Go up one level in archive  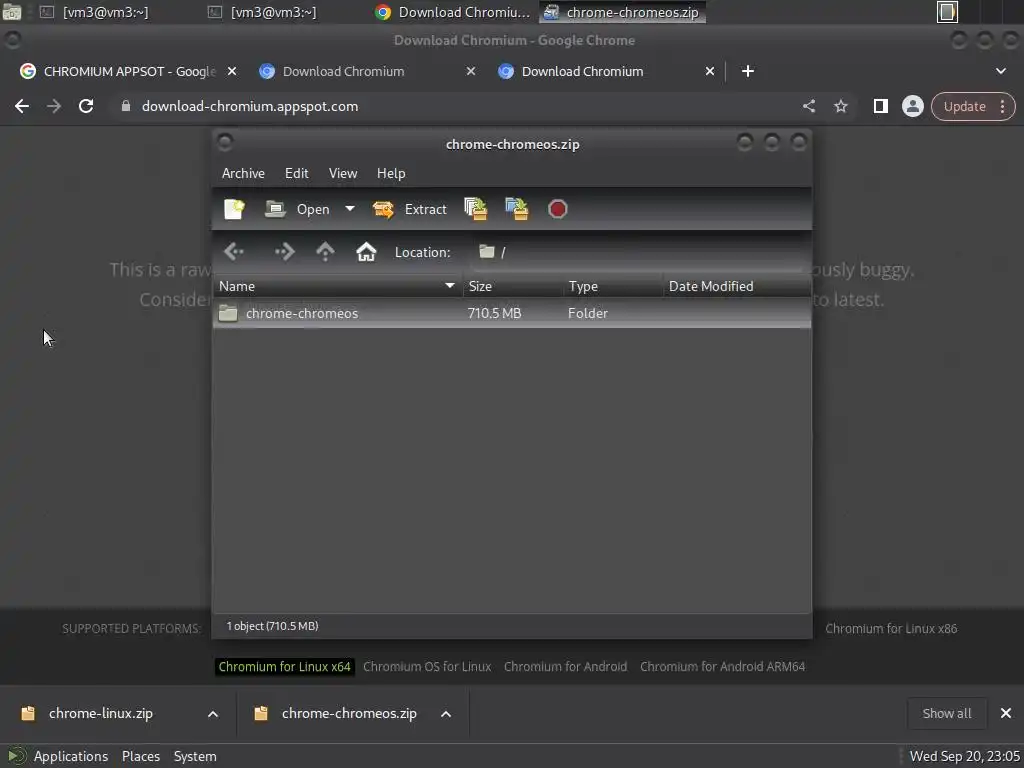point(325,251)
